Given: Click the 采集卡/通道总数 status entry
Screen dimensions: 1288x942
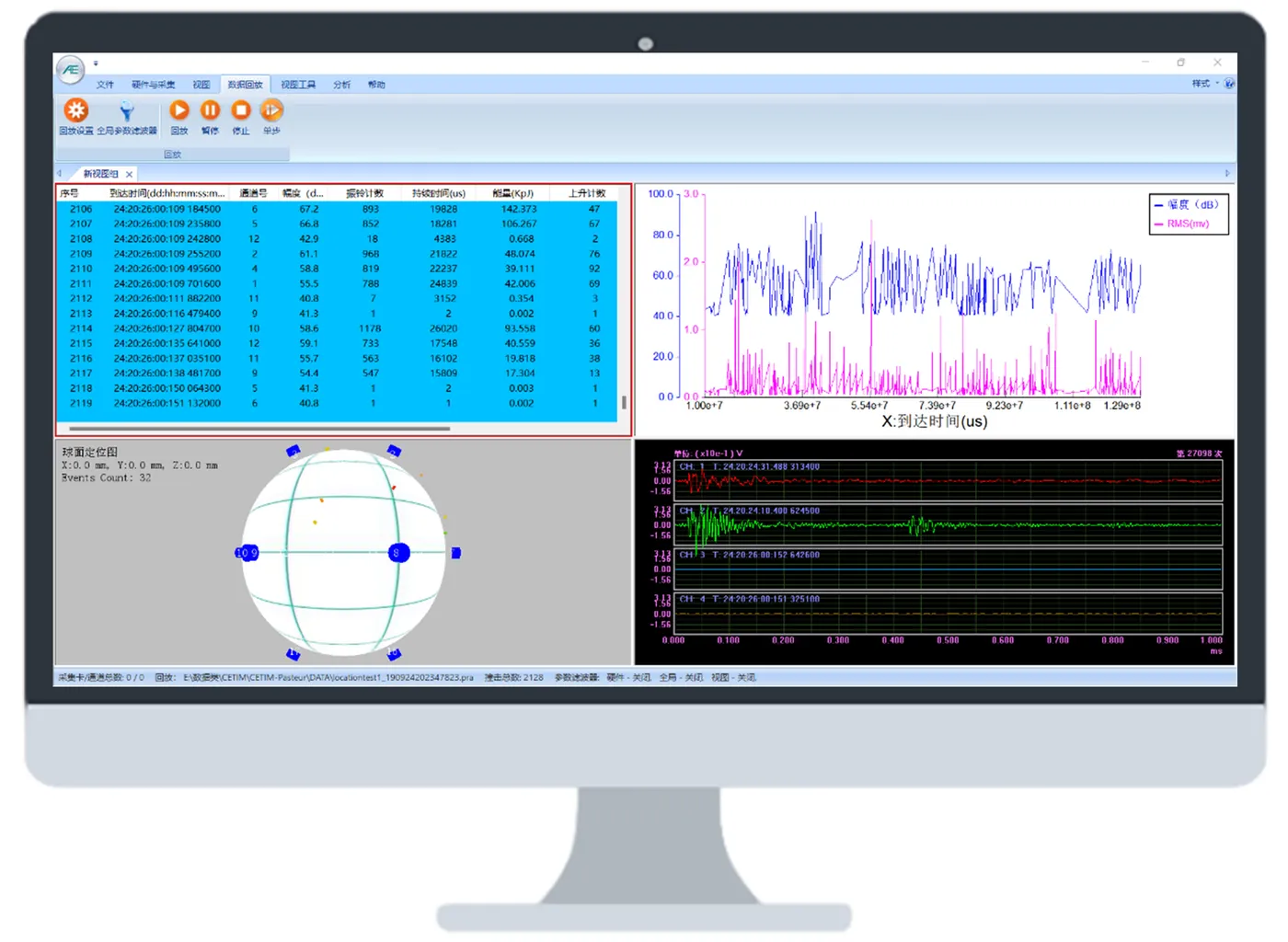Looking at the screenshot, I should [101, 678].
